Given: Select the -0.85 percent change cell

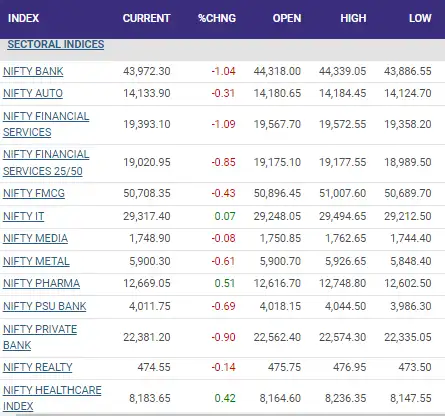Looking at the screenshot, I should [223, 162].
